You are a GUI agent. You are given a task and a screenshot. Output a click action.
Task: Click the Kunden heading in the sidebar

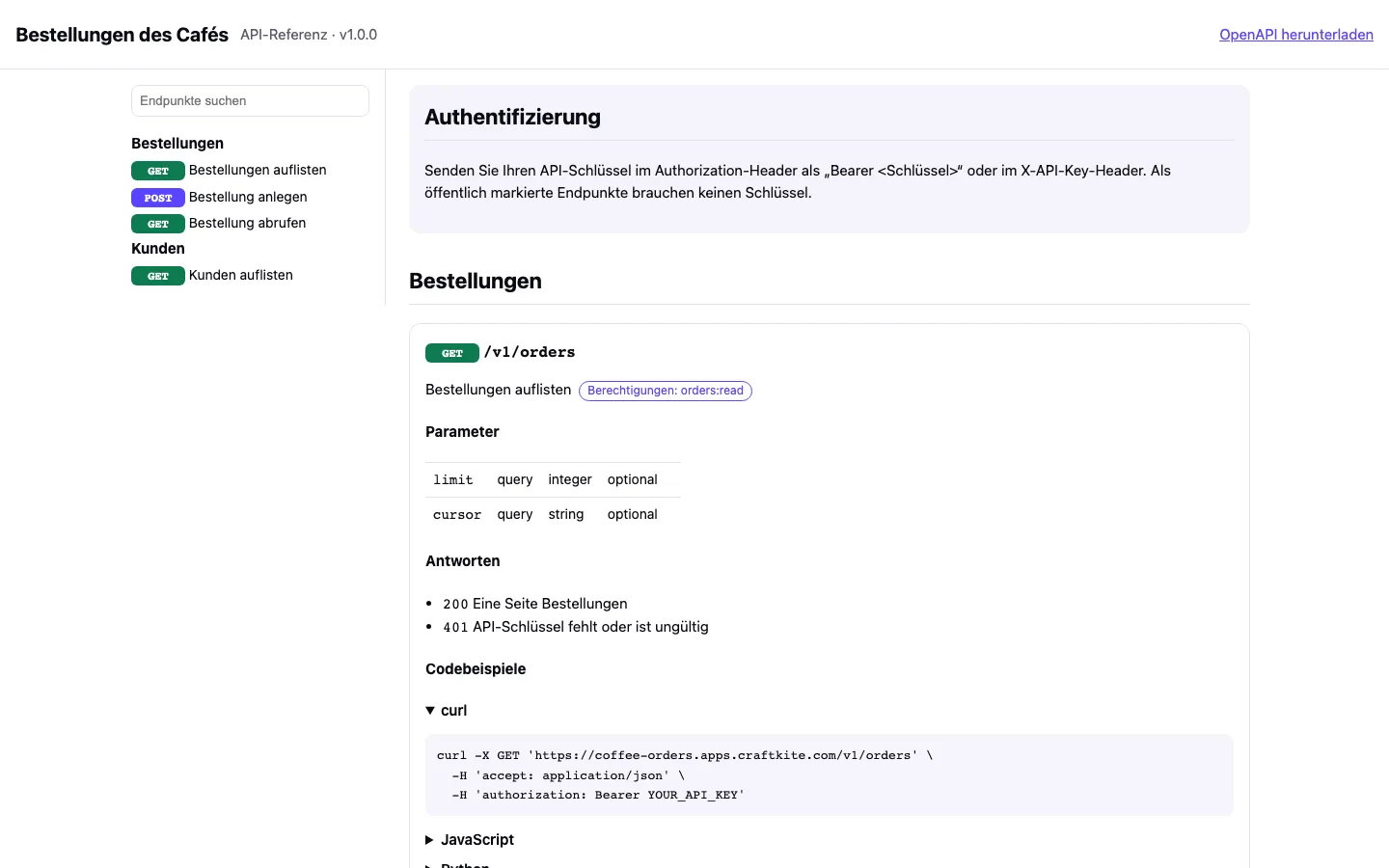[158, 249]
